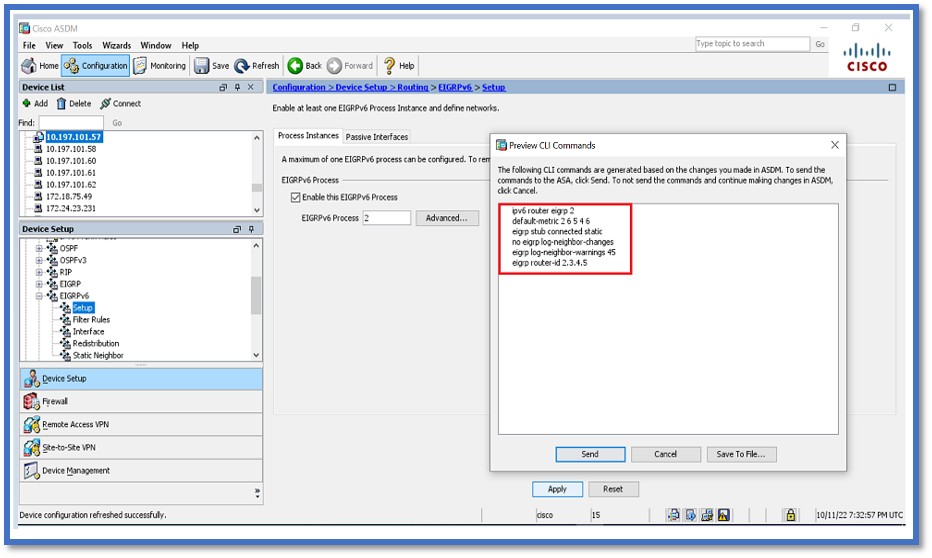This screenshot has width=932, height=558.
Task: Expand navigation pane options chevron
Action: click(x=257, y=493)
